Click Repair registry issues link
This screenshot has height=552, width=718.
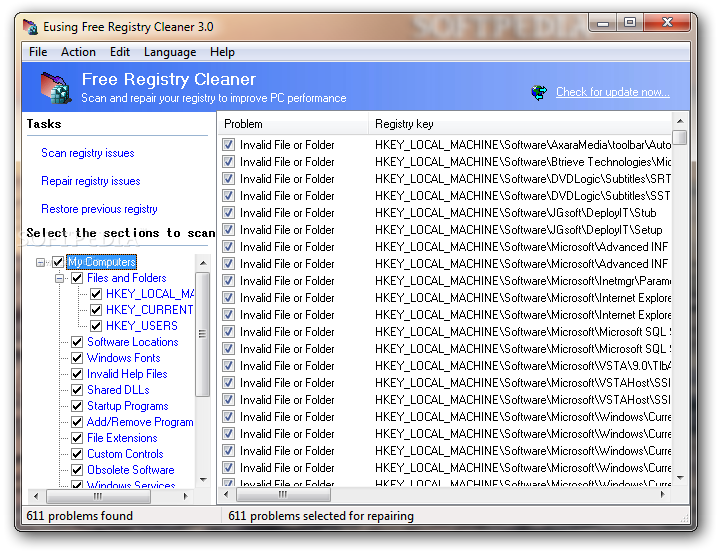pyautogui.click(x=91, y=181)
